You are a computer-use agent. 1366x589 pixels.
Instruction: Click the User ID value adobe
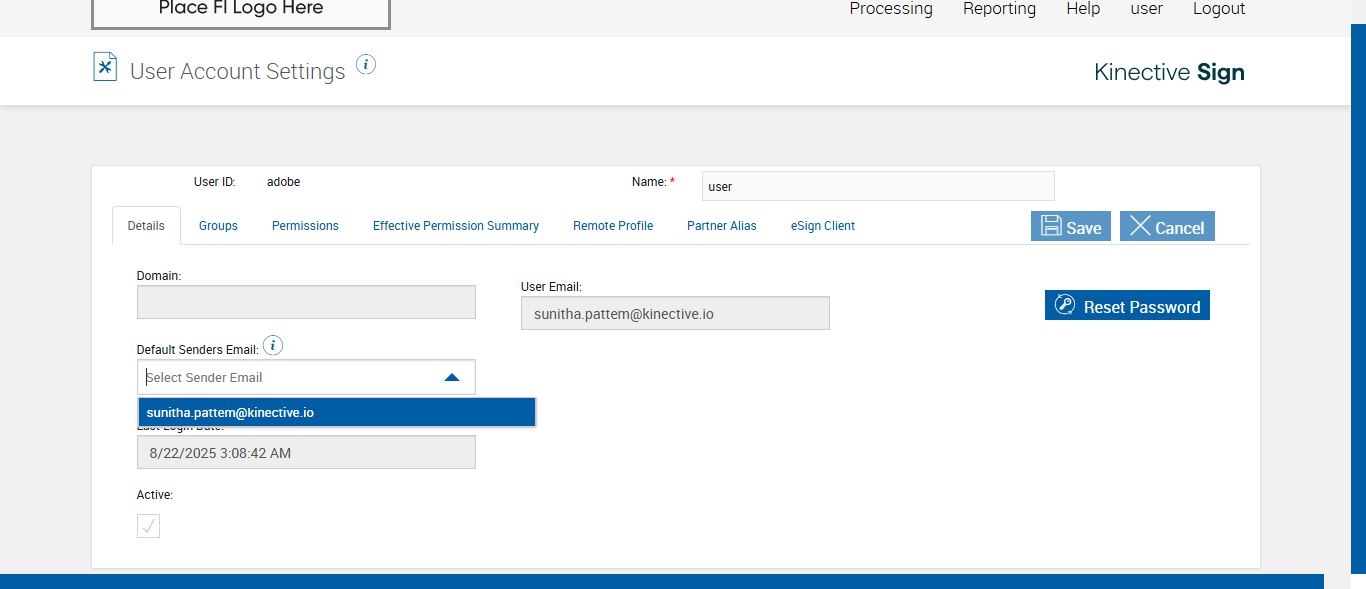click(283, 182)
